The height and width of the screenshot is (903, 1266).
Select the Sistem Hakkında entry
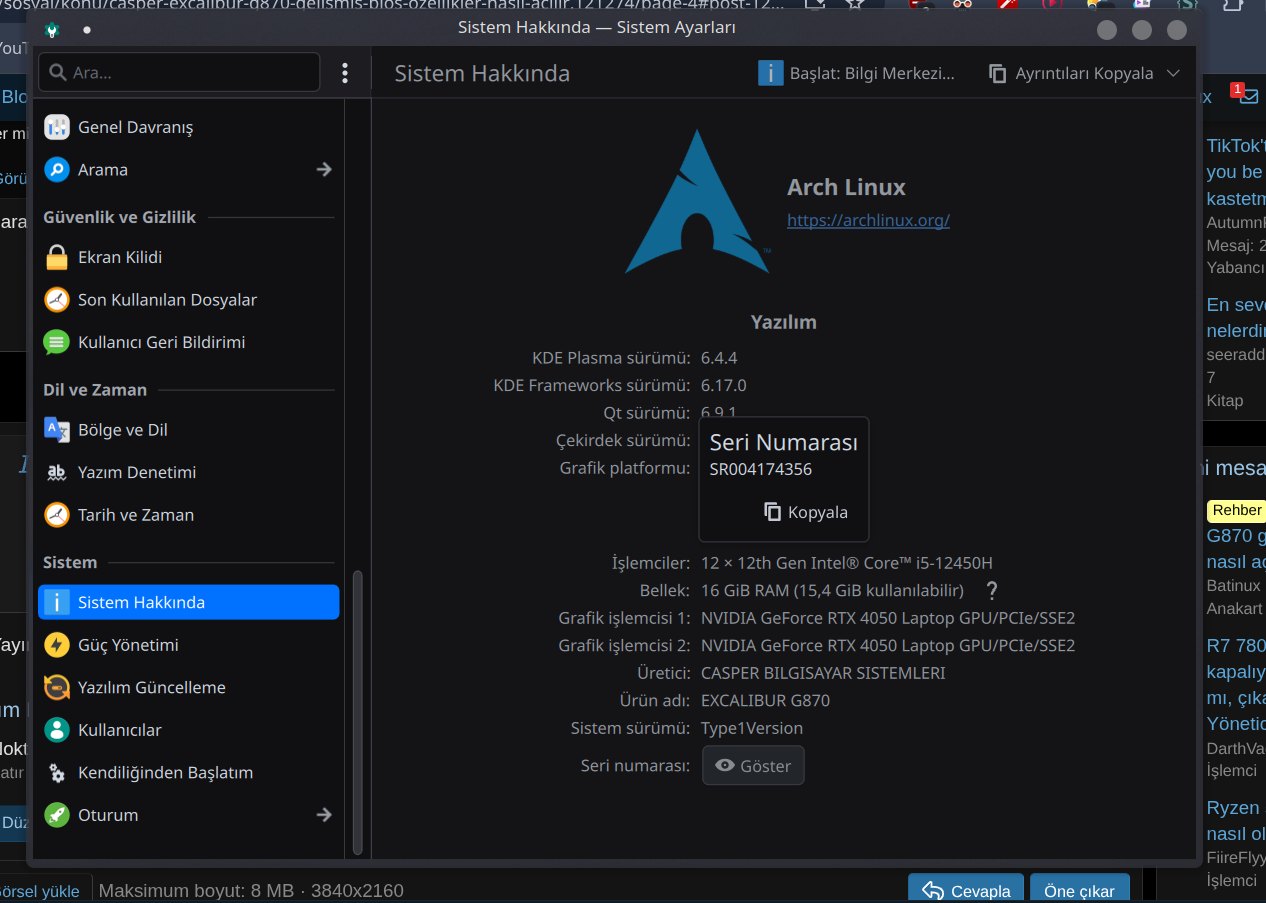point(188,602)
